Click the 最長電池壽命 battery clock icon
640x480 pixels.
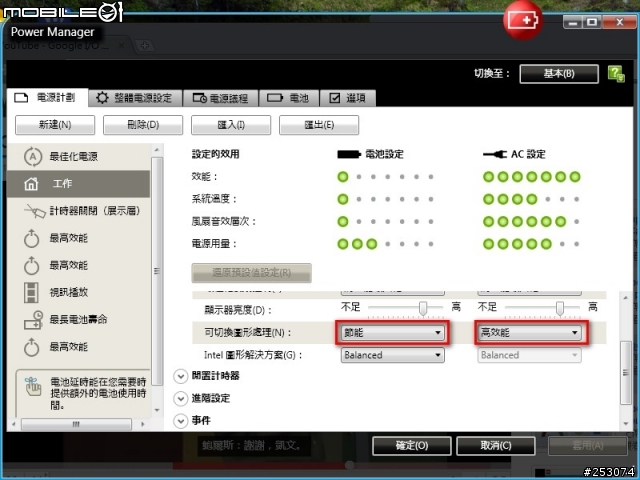click(33, 320)
